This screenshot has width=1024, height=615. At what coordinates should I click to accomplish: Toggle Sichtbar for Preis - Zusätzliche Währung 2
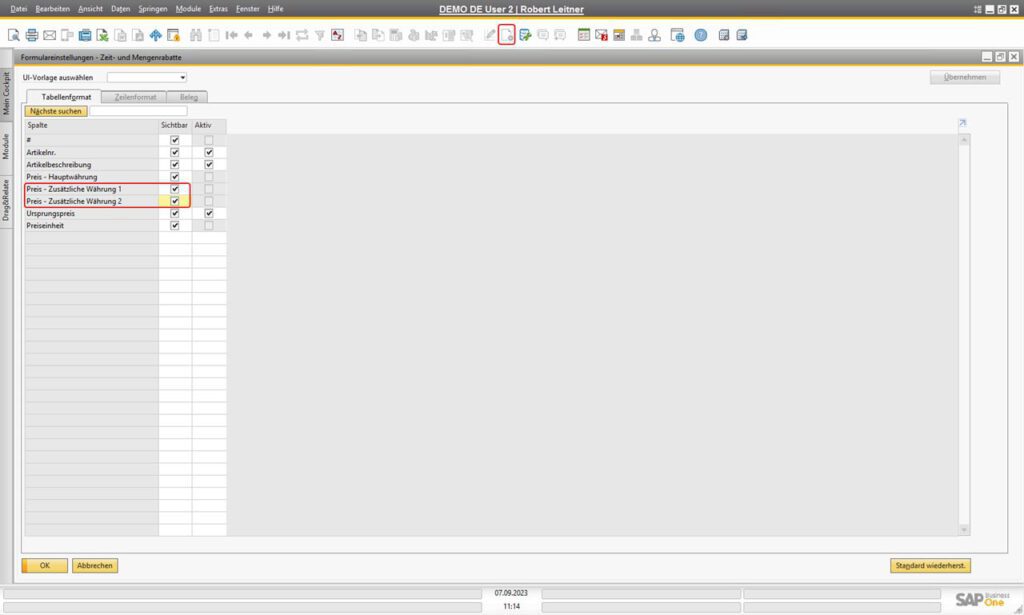174,201
